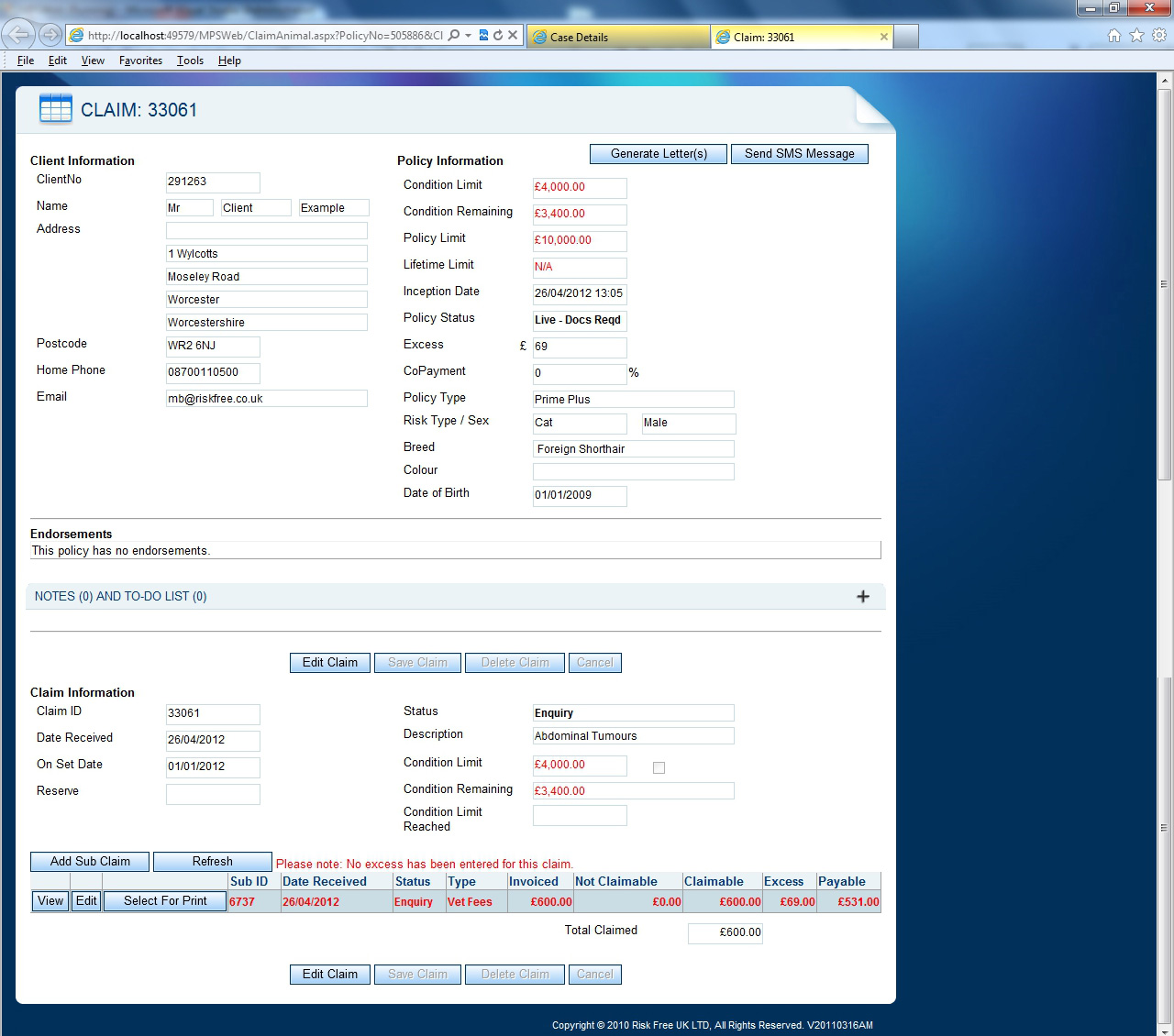Screen dimensions: 1174x1036
Task: Click the empty Colour field
Action: pyautogui.click(x=634, y=472)
